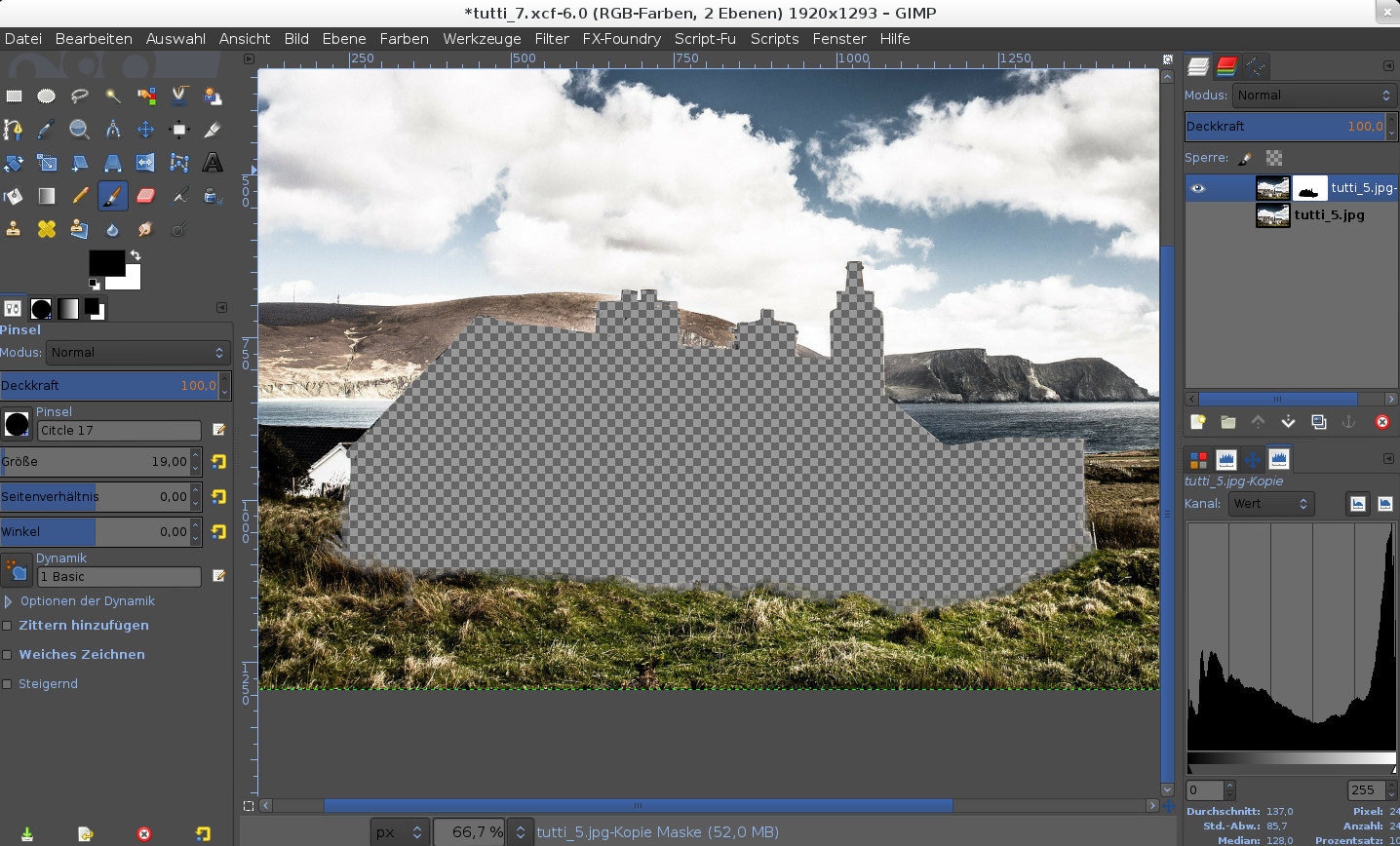Screen dimensions: 1400x846
Task: Select the Eraser tool
Action: pyautogui.click(x=145, y=196)
